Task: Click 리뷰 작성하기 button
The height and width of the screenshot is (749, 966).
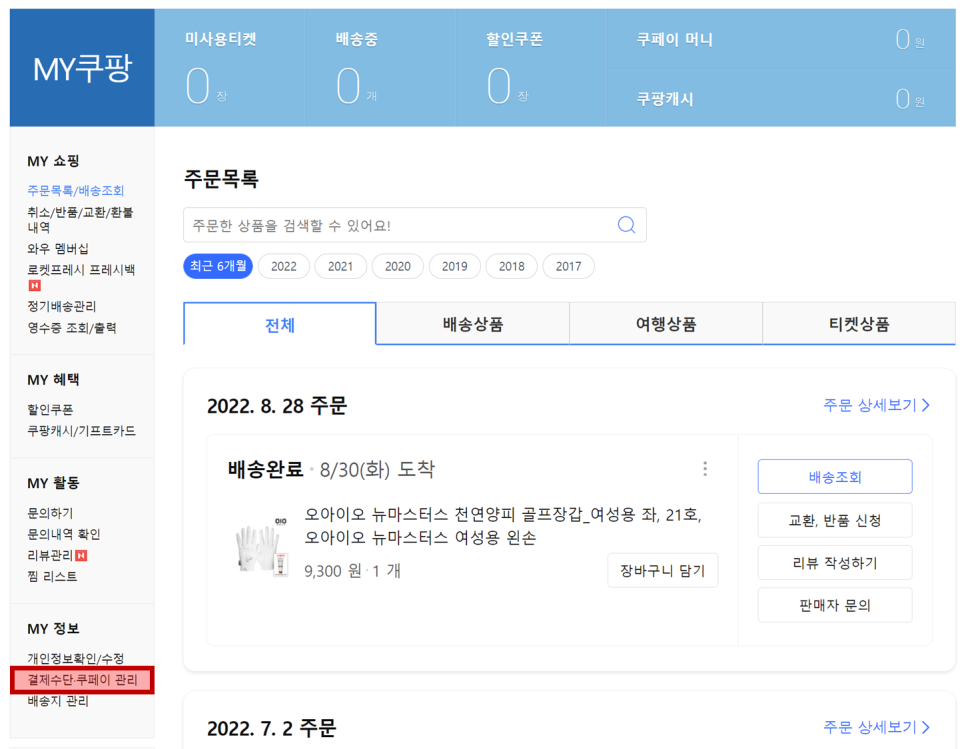Action: (835, 562)
